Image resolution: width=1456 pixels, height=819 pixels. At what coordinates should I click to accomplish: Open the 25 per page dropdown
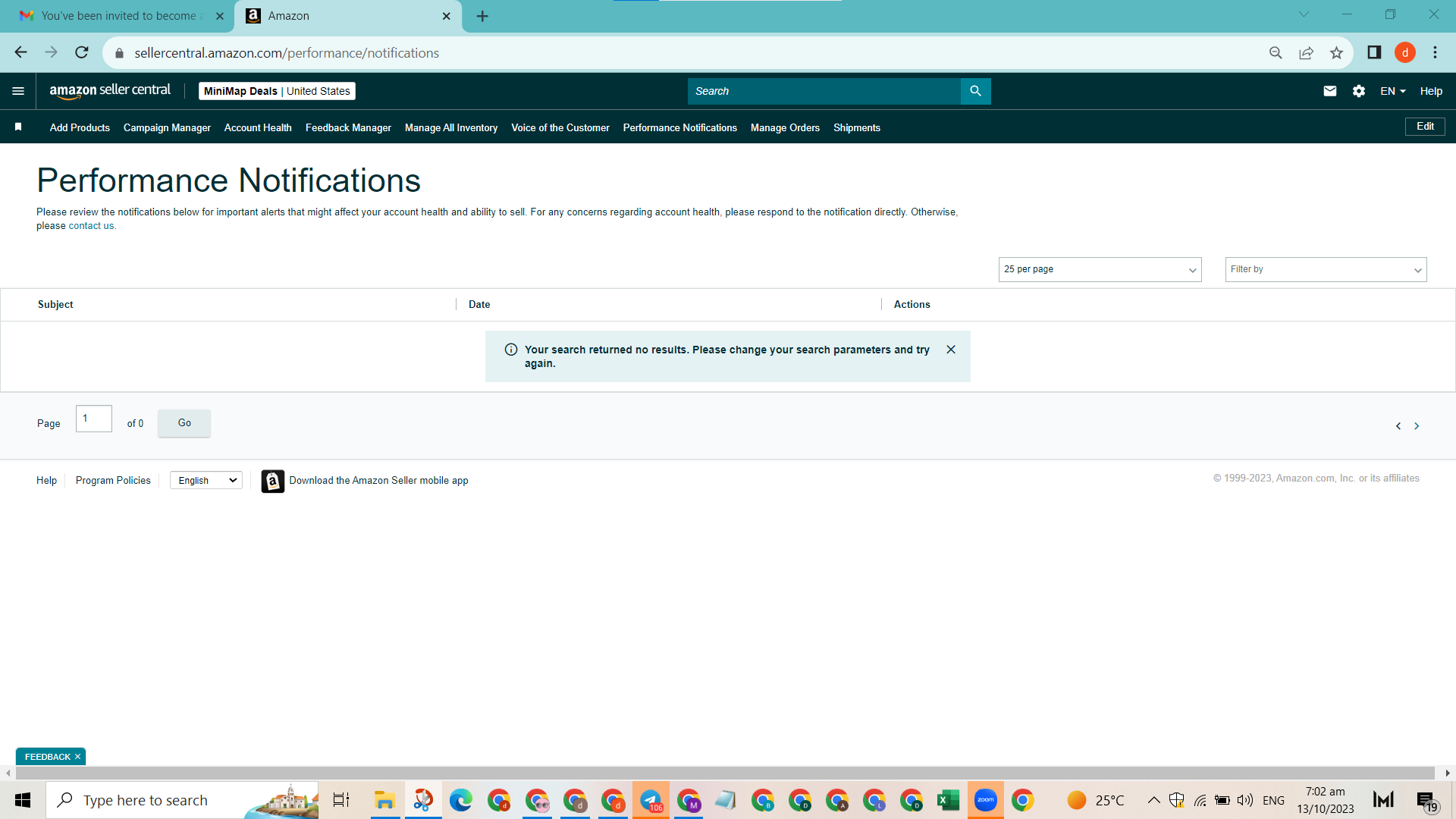click(x=1100, y=269)
